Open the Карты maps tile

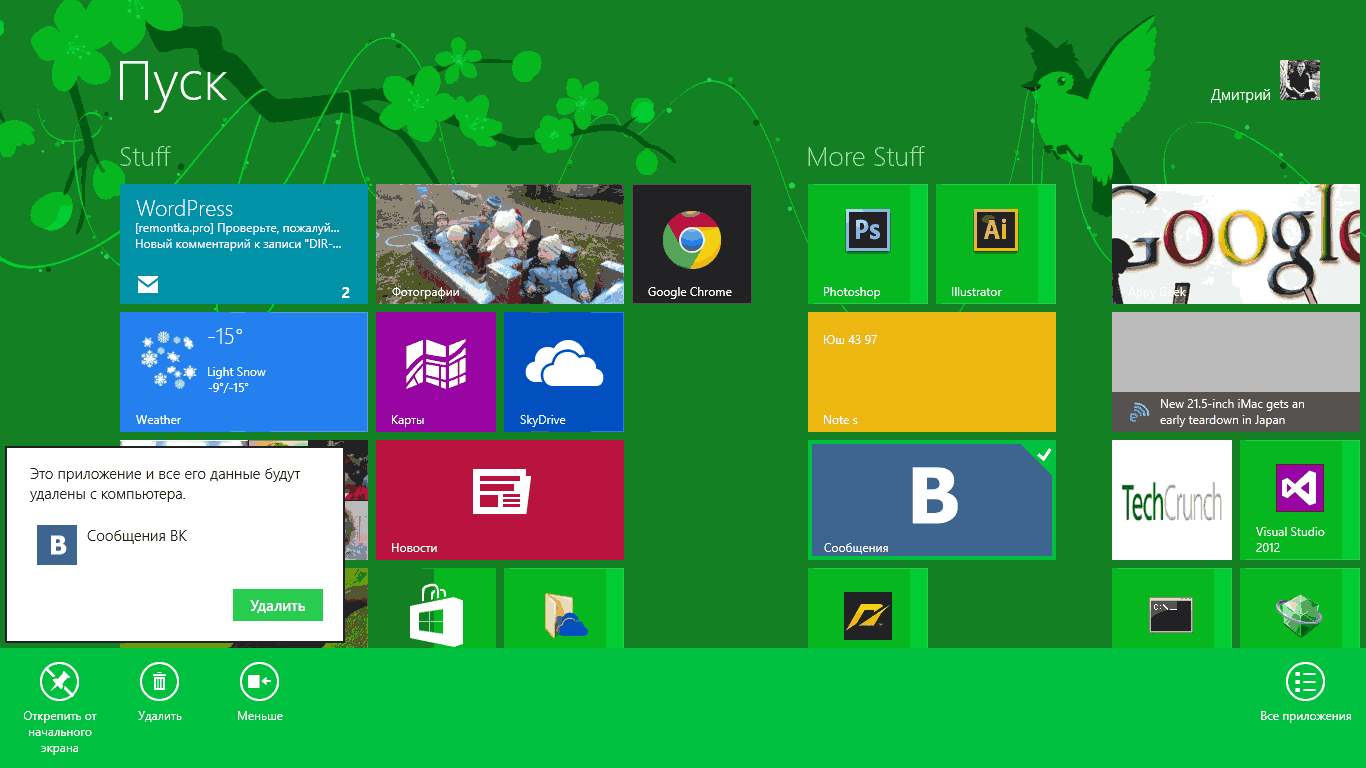click(x=436, y=372)
